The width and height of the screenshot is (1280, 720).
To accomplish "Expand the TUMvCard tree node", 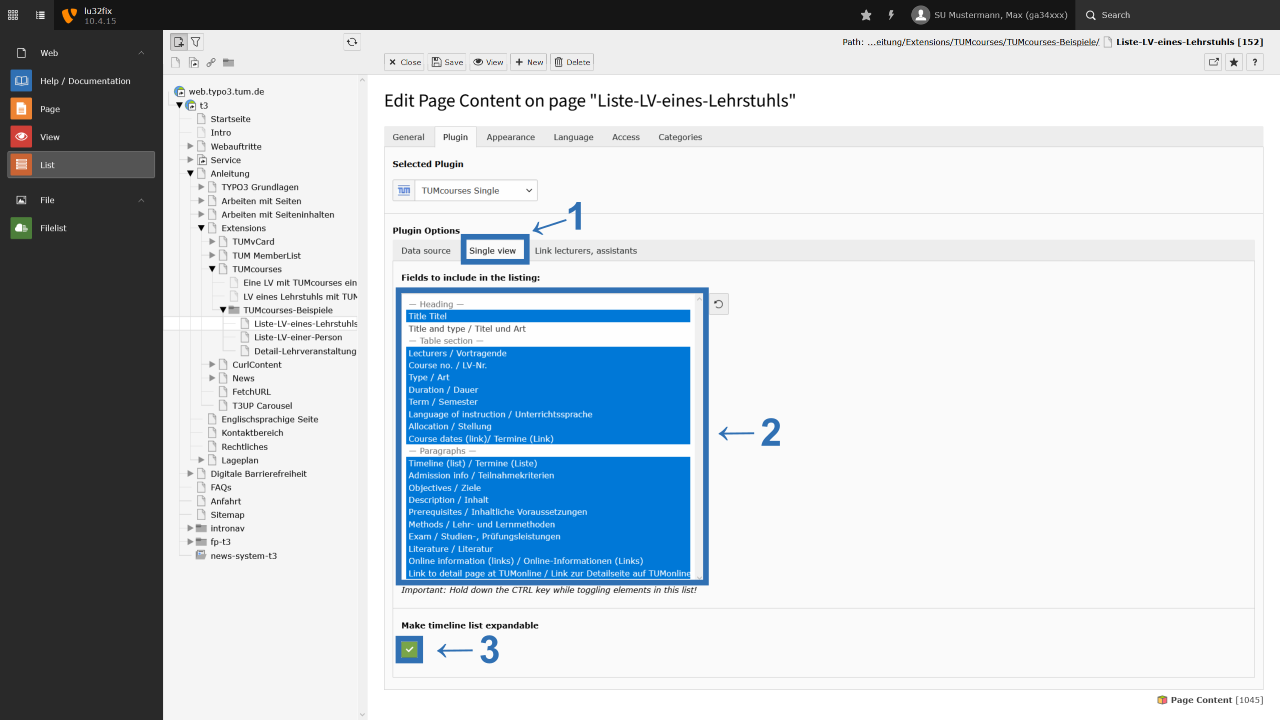I will [x=212, y=242].
